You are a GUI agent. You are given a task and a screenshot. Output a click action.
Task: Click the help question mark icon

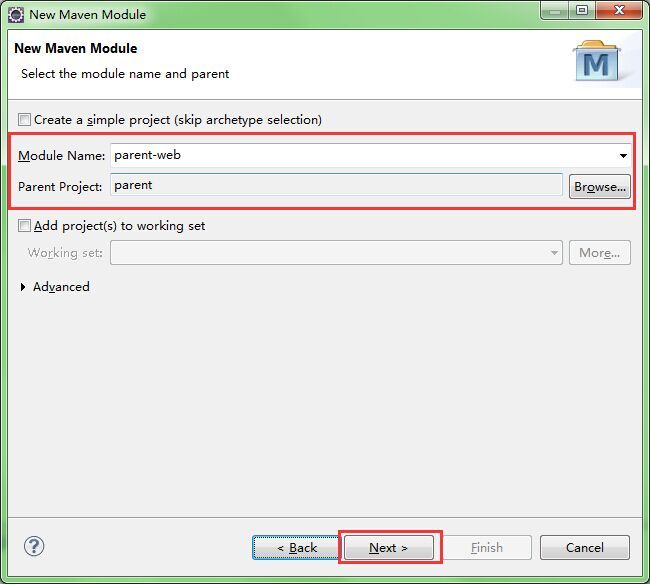click(34, 546)
